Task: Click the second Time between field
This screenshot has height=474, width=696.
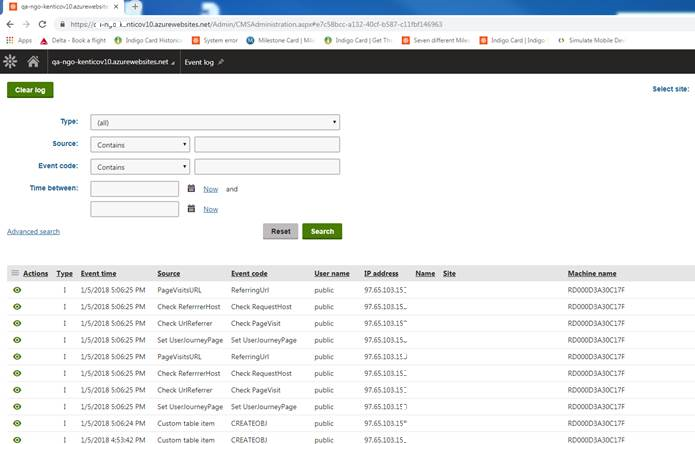Action: 134,209
